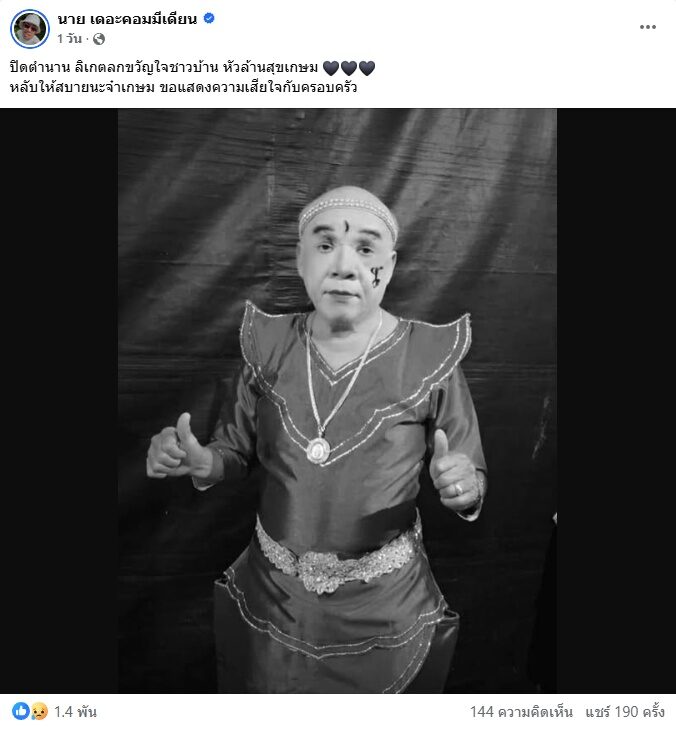Open the post's "1 วัน" timestamp link
The image size is (676, 730).
pyautogui.click(x=69, y=39)
